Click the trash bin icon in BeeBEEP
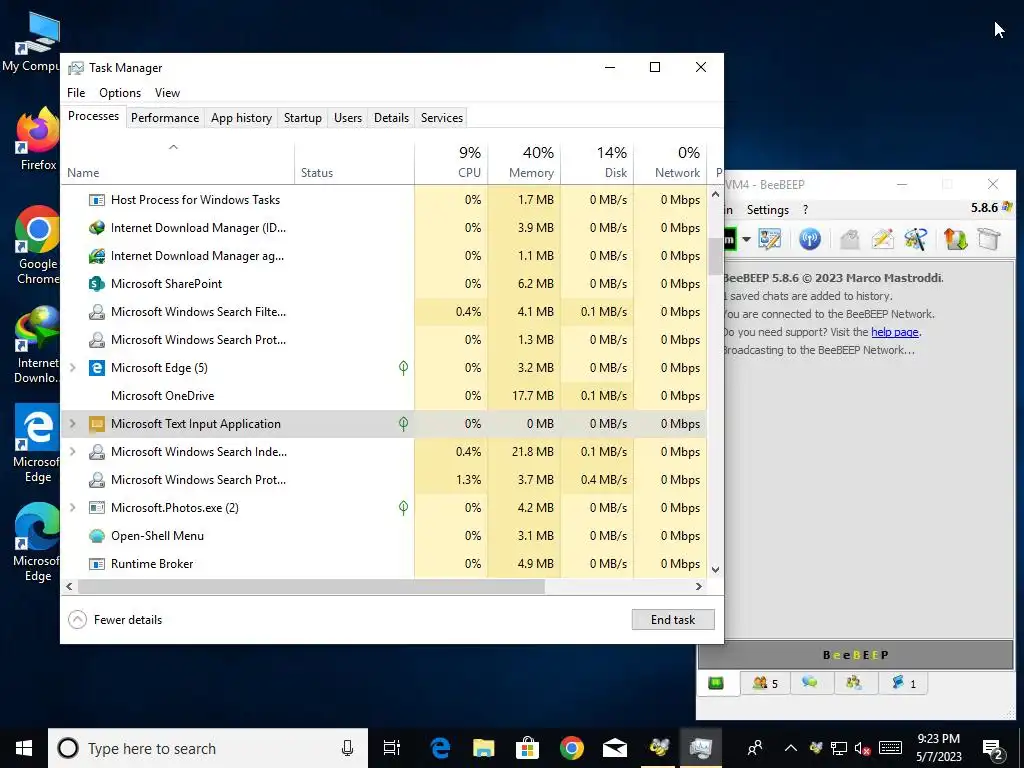 989,239
